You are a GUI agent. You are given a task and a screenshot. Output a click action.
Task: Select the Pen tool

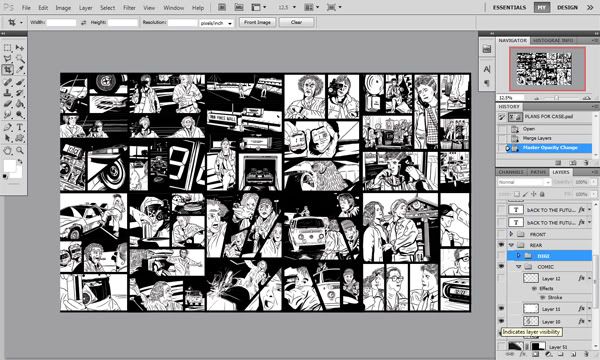(8, 127)
